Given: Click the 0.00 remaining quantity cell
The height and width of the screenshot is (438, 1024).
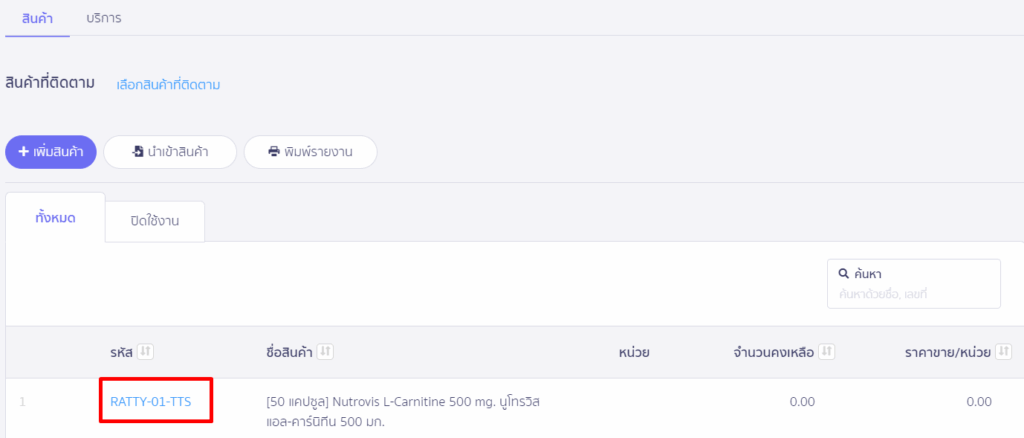Looking at the screenshot, I should pyautogui.click(x=800, y=402).
